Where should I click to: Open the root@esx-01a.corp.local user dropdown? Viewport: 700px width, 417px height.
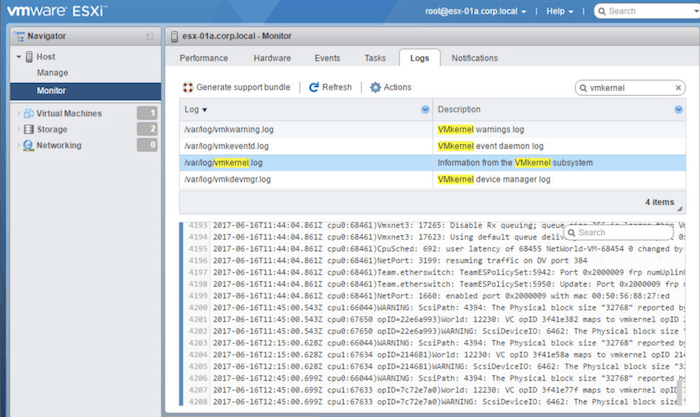point(476,11)
